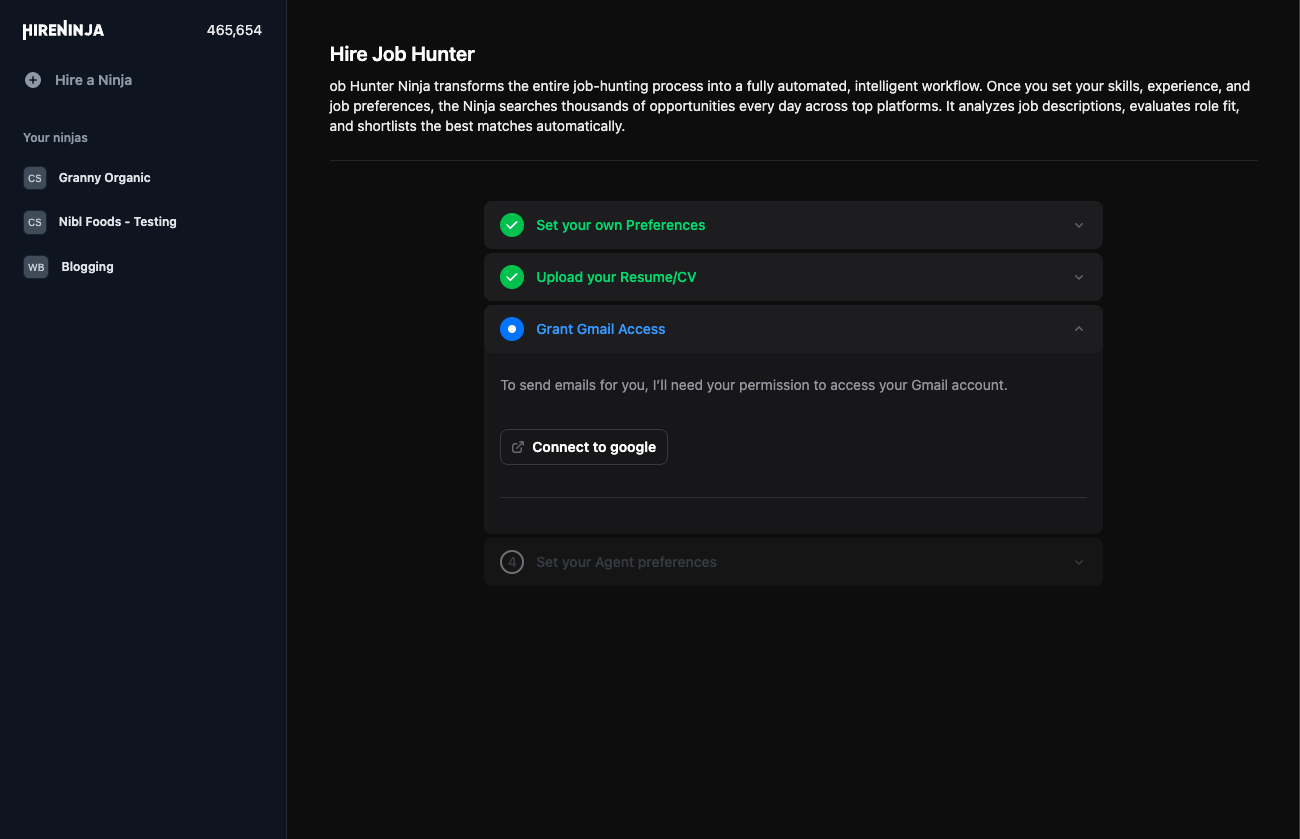
Task: Expand the Upload your Resume/CV step
Action: (x=1079, y=277)
